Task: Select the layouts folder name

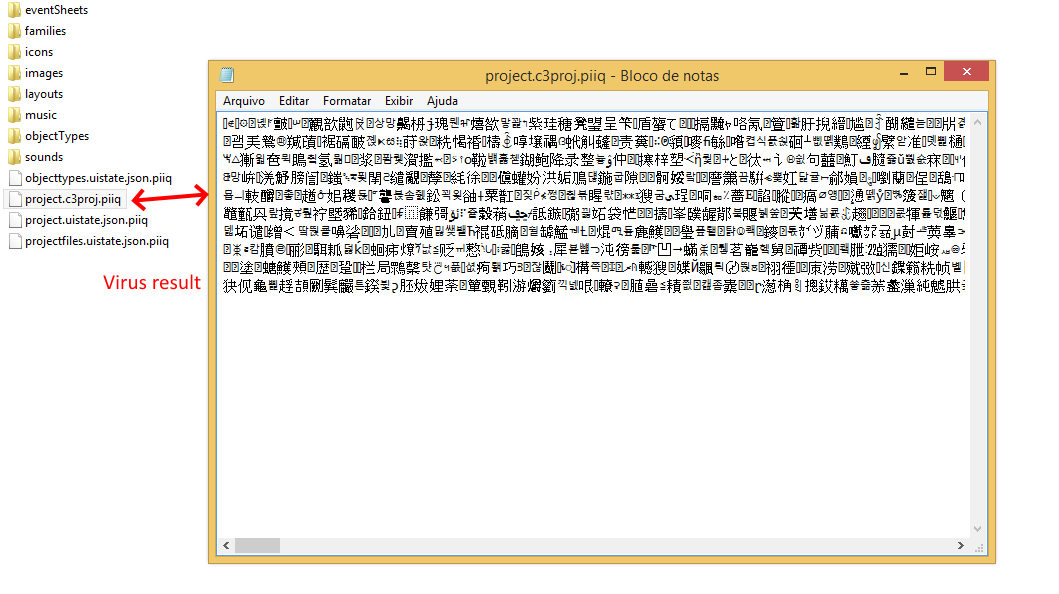Action: pos(44,94)
